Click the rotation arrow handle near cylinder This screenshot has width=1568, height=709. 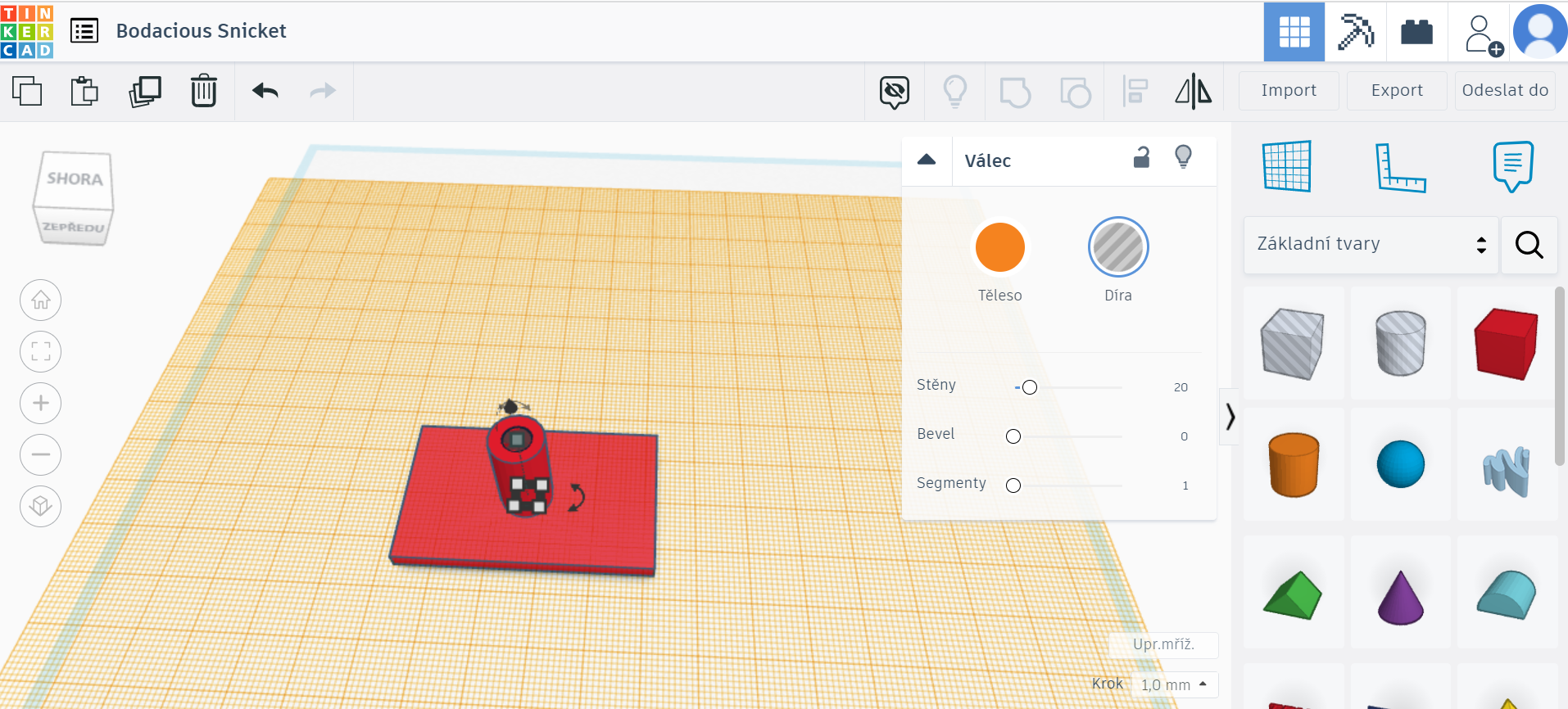577,497
